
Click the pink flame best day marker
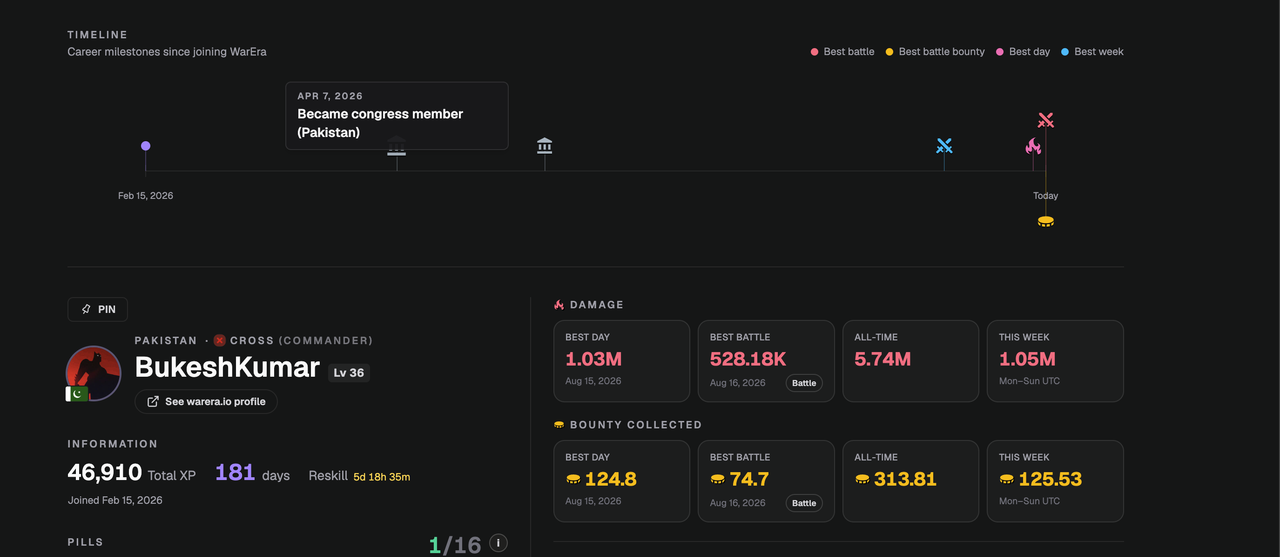click(x=1033, y=146)
